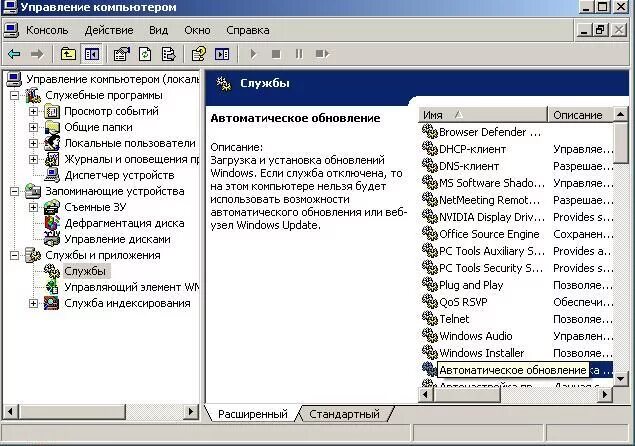Image resolution: width=635 pixels, height=446 pixels.
Task: Collapse the Запоминающие устройства node
Action: tap(14, 191)
